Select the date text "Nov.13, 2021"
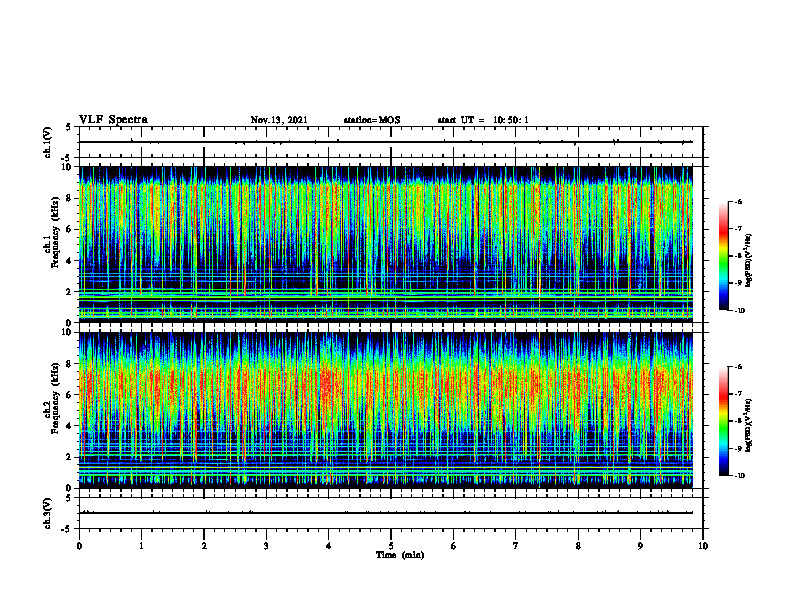The image size is (792, 612). pos(279,120)
